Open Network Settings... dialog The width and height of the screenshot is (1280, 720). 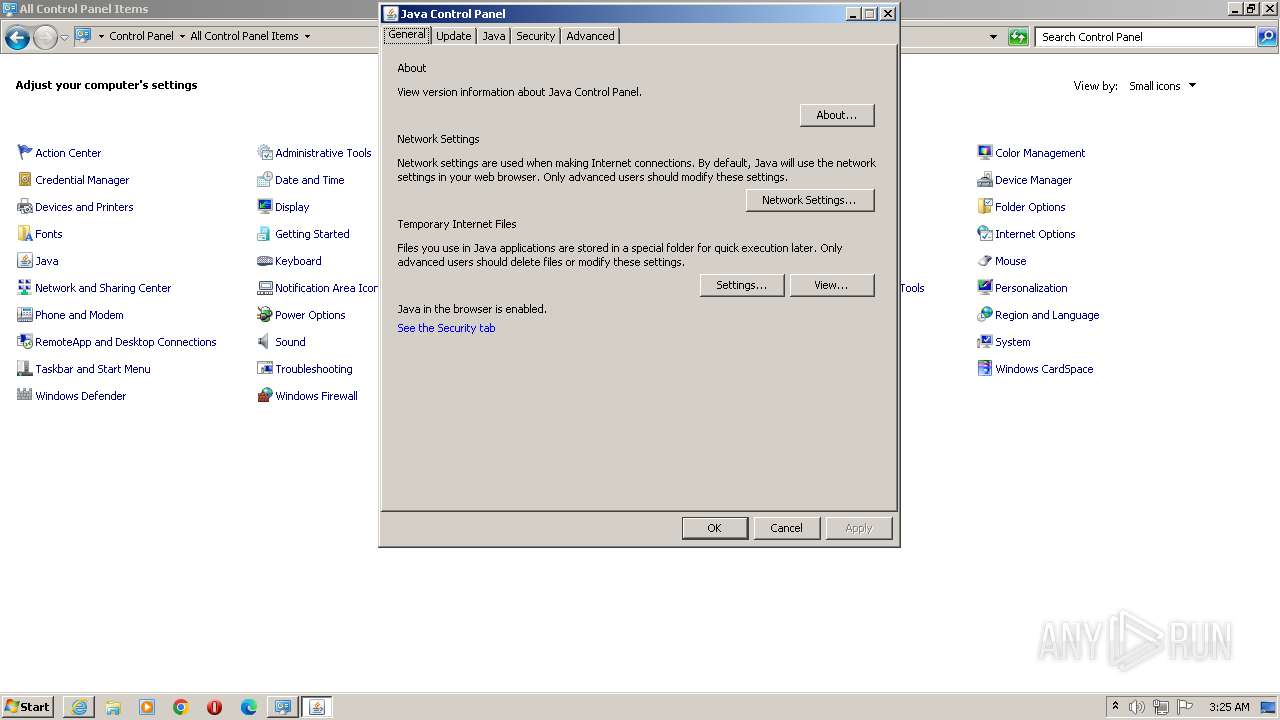[810, 200]
